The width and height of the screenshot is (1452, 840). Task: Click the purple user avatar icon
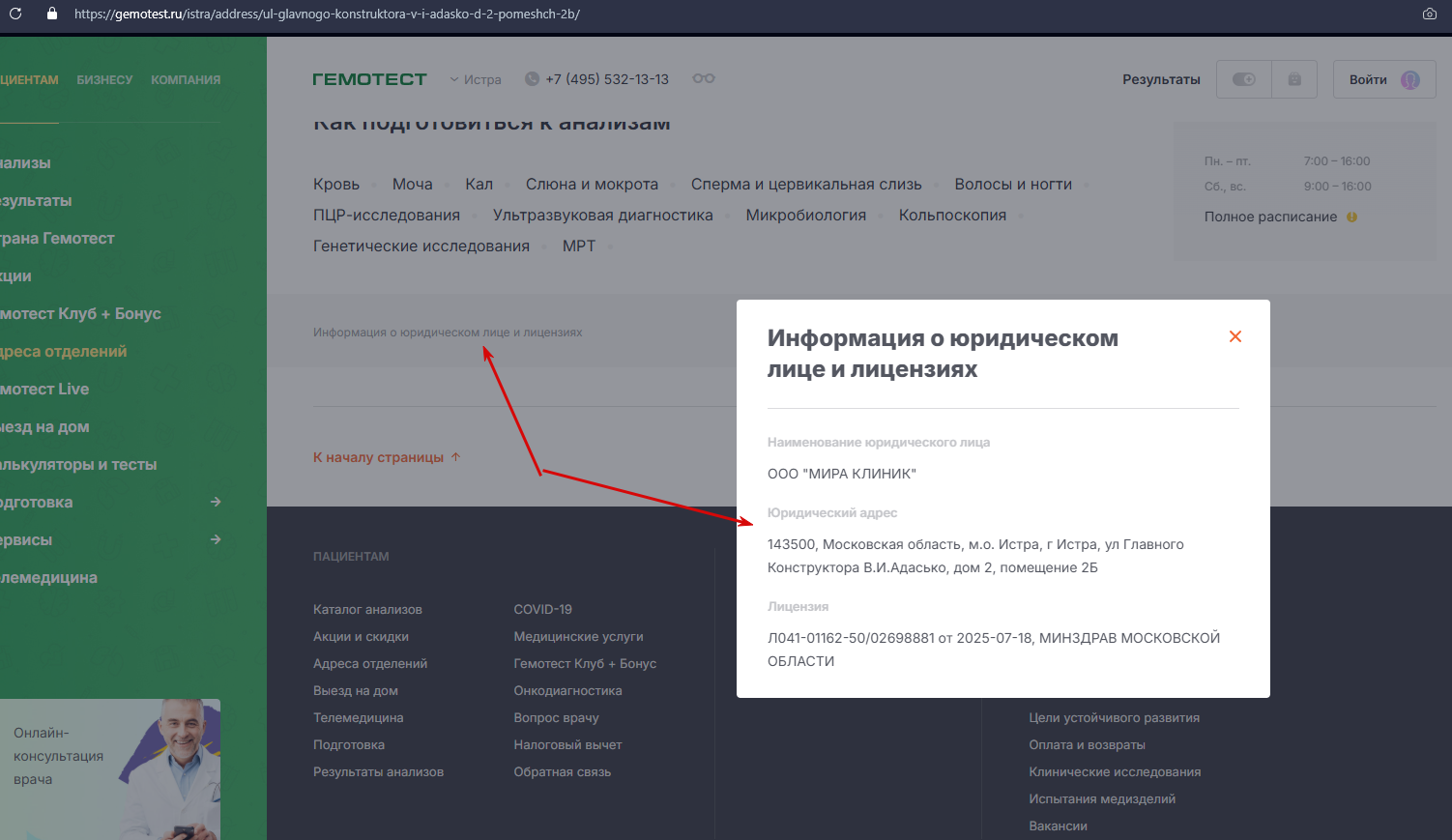tap(1410, 79)
